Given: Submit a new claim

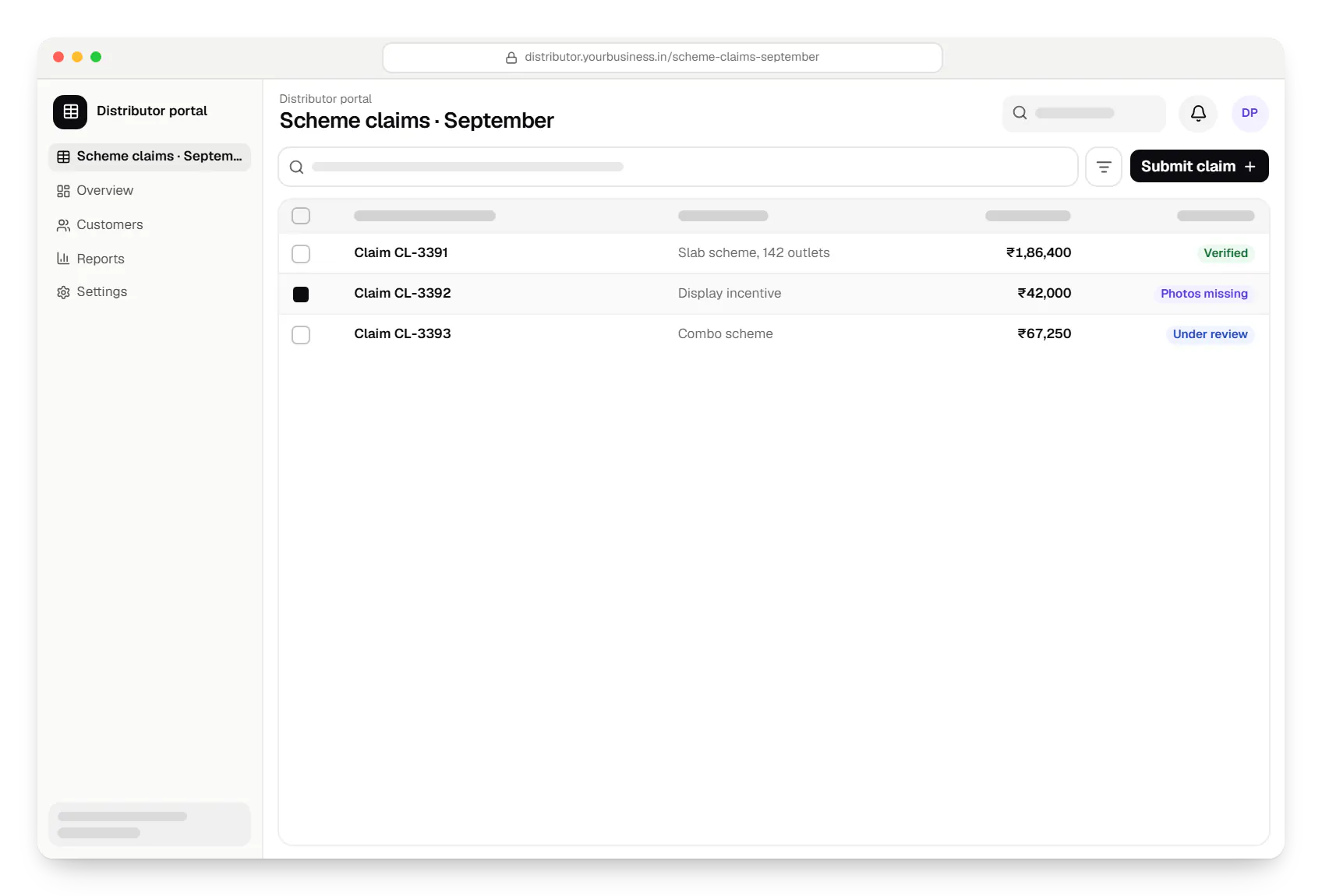Looking at the screenshot, I should point(1199,166).
